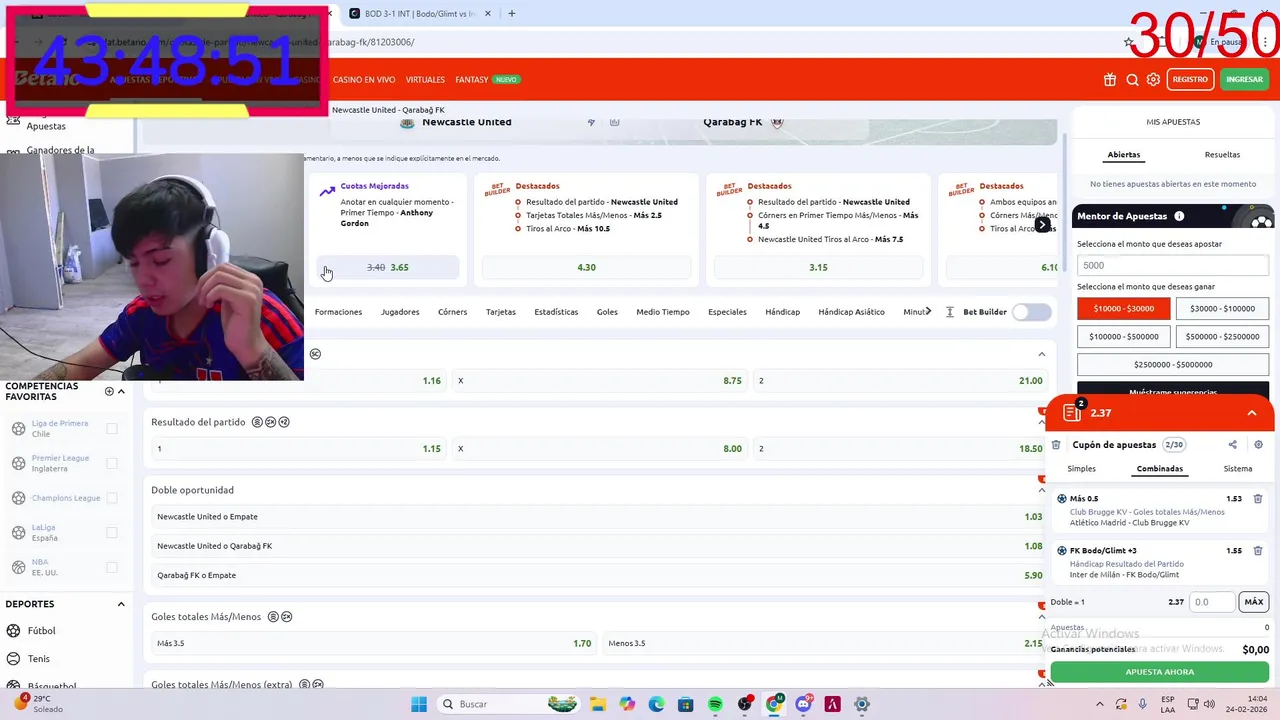
Task: Click next arrow on the Destacados carousel
Action: [1042, 225]
